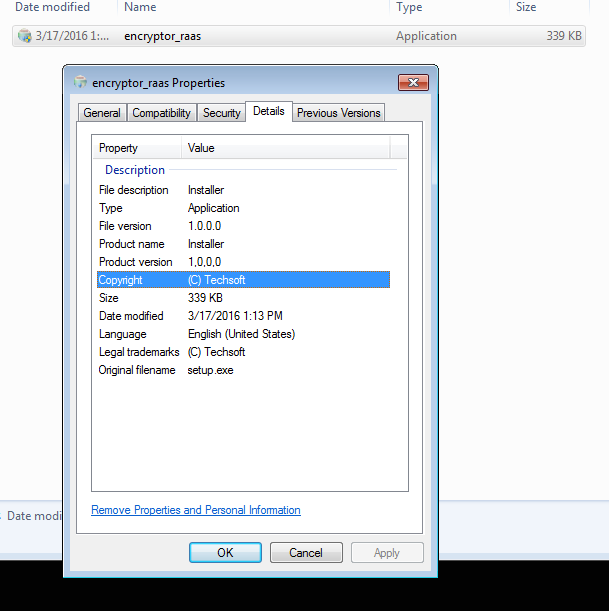Open the Compatibility tab
Image resolution: width=609 pixels, height=611 pixels.
point(161,113)
